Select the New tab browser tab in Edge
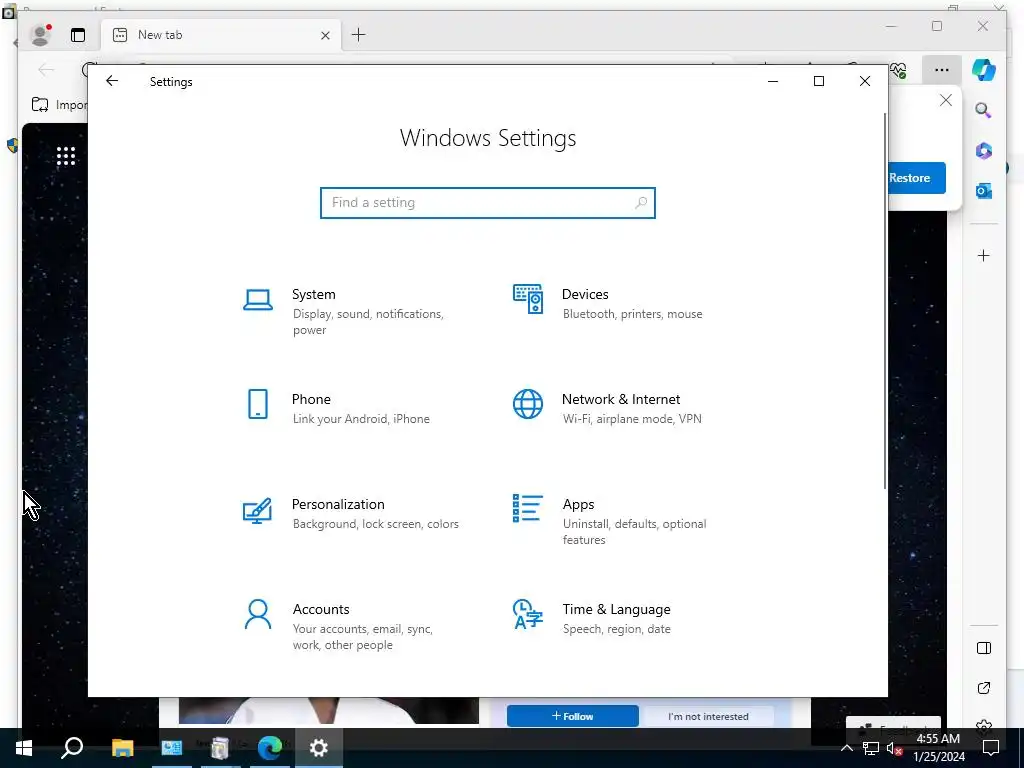 pos(220,35)
